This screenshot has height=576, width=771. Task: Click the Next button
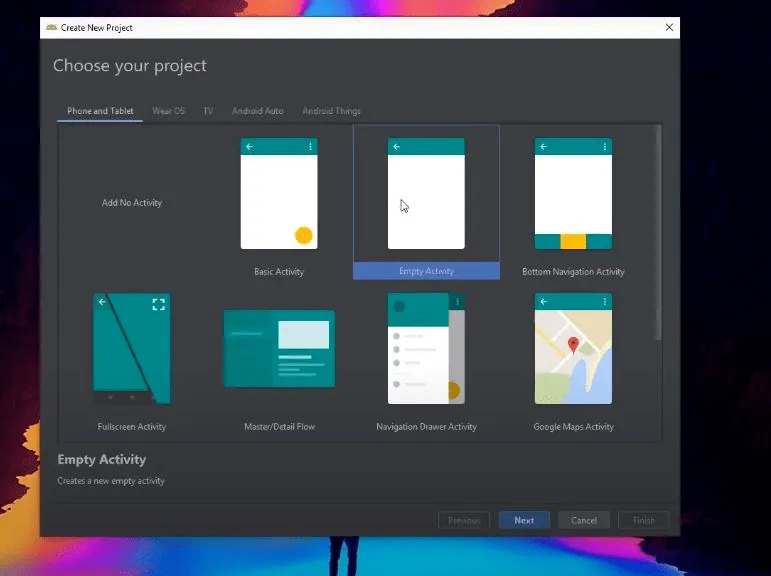pos(524,520)
